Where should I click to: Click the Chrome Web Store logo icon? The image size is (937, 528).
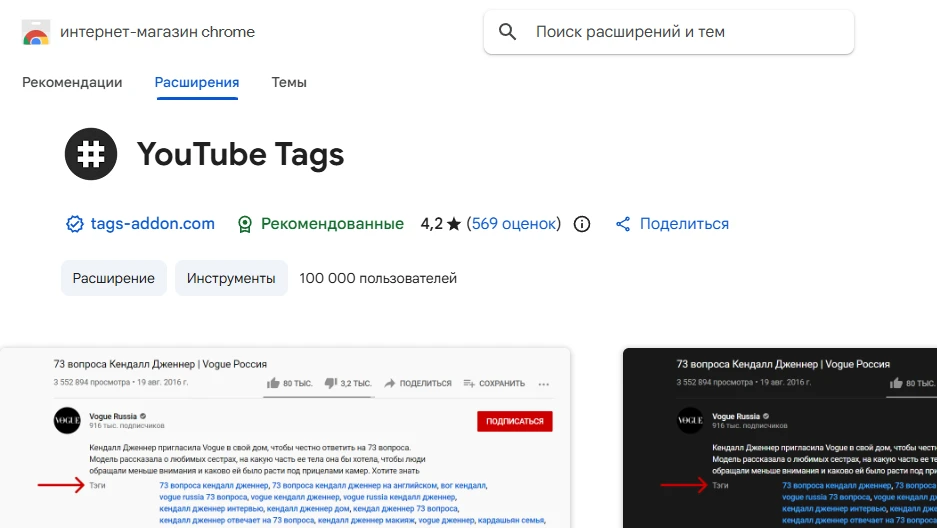tap(36, 32)
